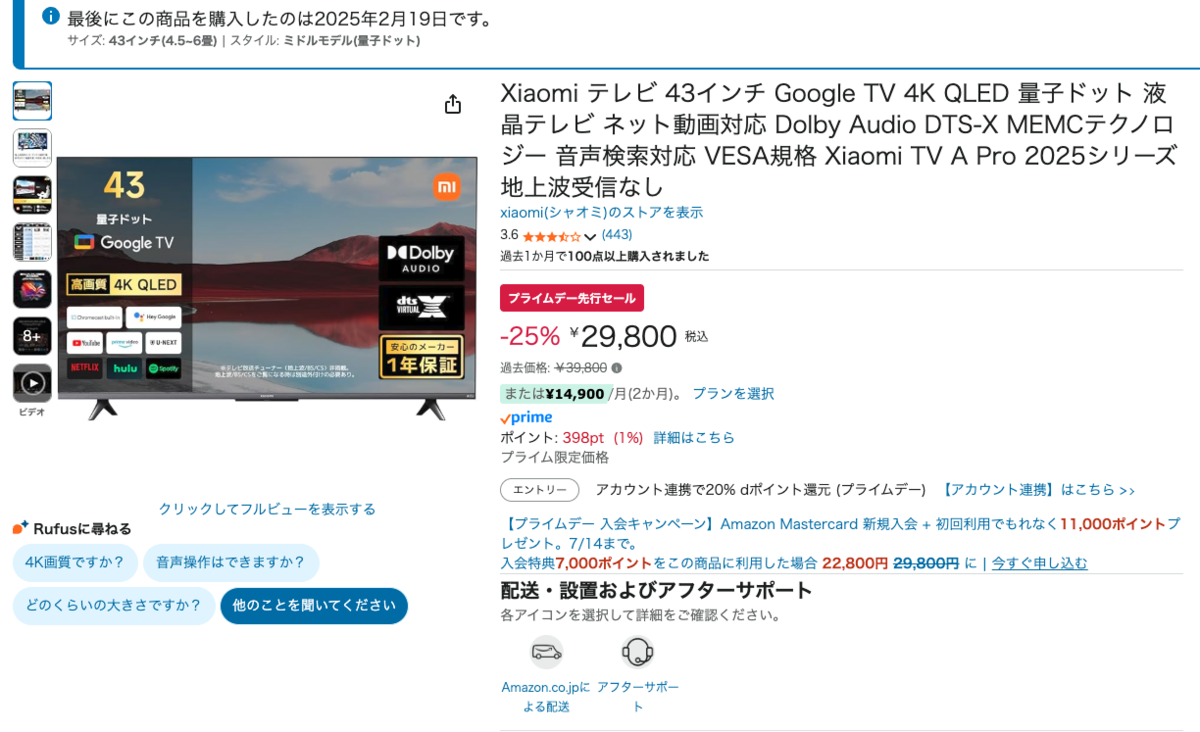Open the info icon in purchase notice
Screen dimensions: 1200x732
[51, 16]
